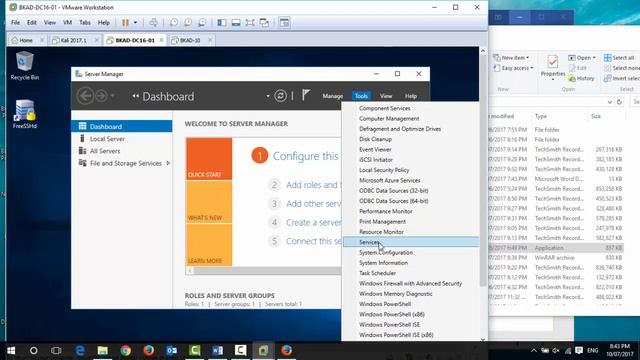Open notifications flag in Server Manager
The image size is (640, 360).
click(306, 96)
